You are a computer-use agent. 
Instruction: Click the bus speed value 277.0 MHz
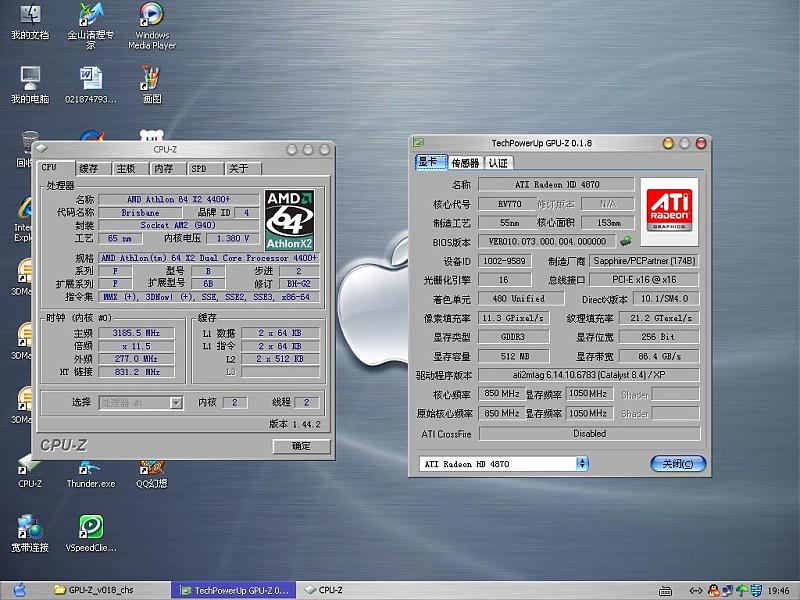[x=136, y=359]
